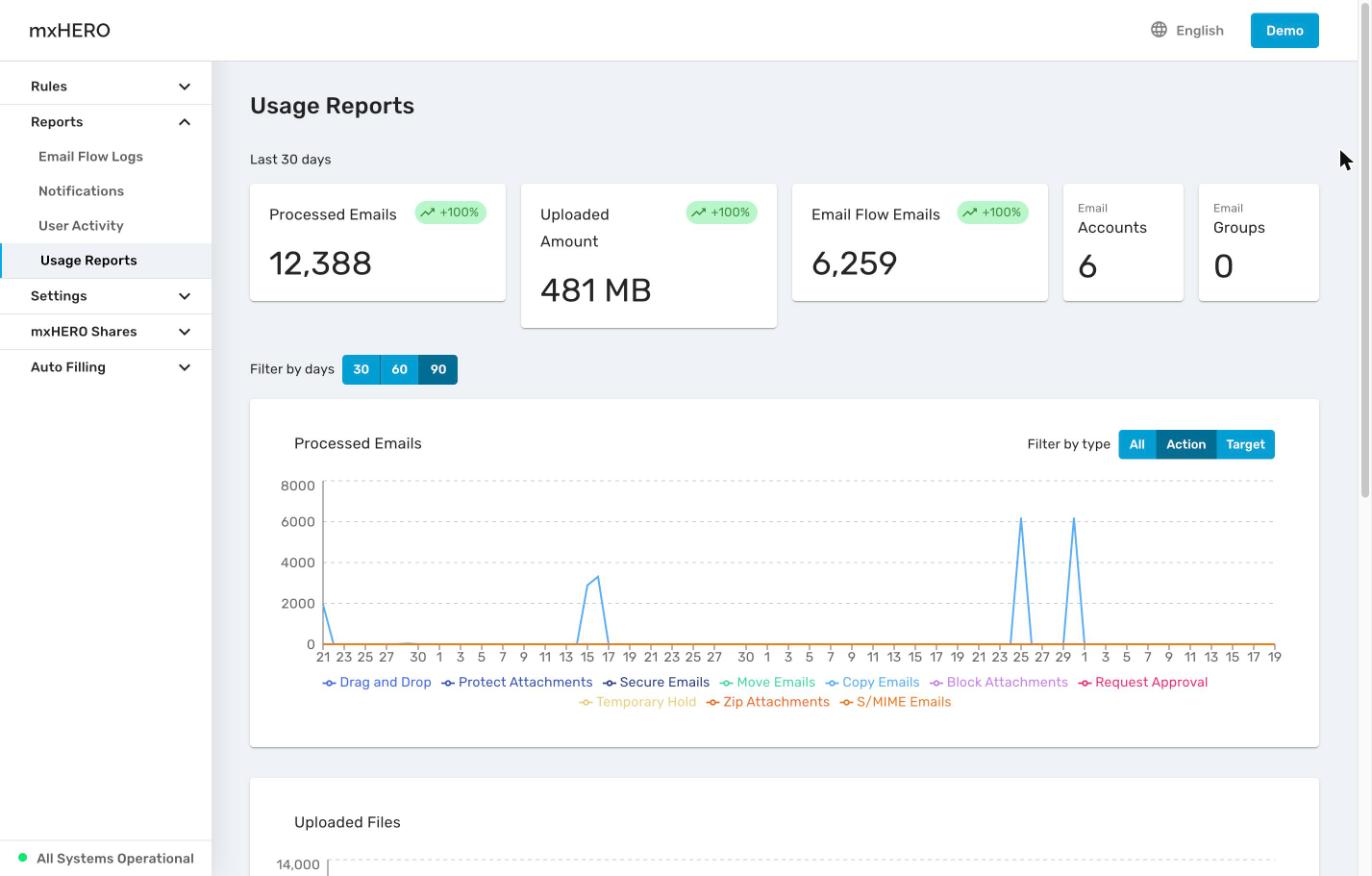Select Target in Filter by type

[x=1245, y=444]
